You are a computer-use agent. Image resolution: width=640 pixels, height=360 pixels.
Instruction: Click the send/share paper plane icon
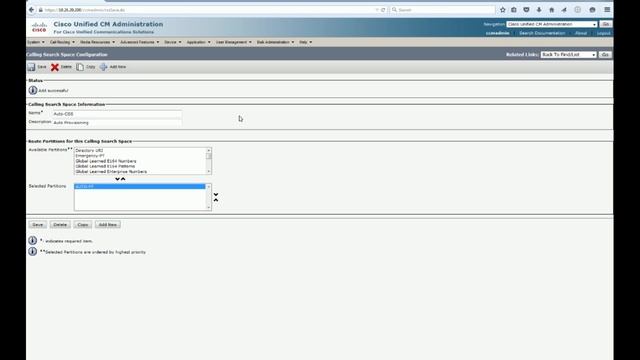click(564, 10)
